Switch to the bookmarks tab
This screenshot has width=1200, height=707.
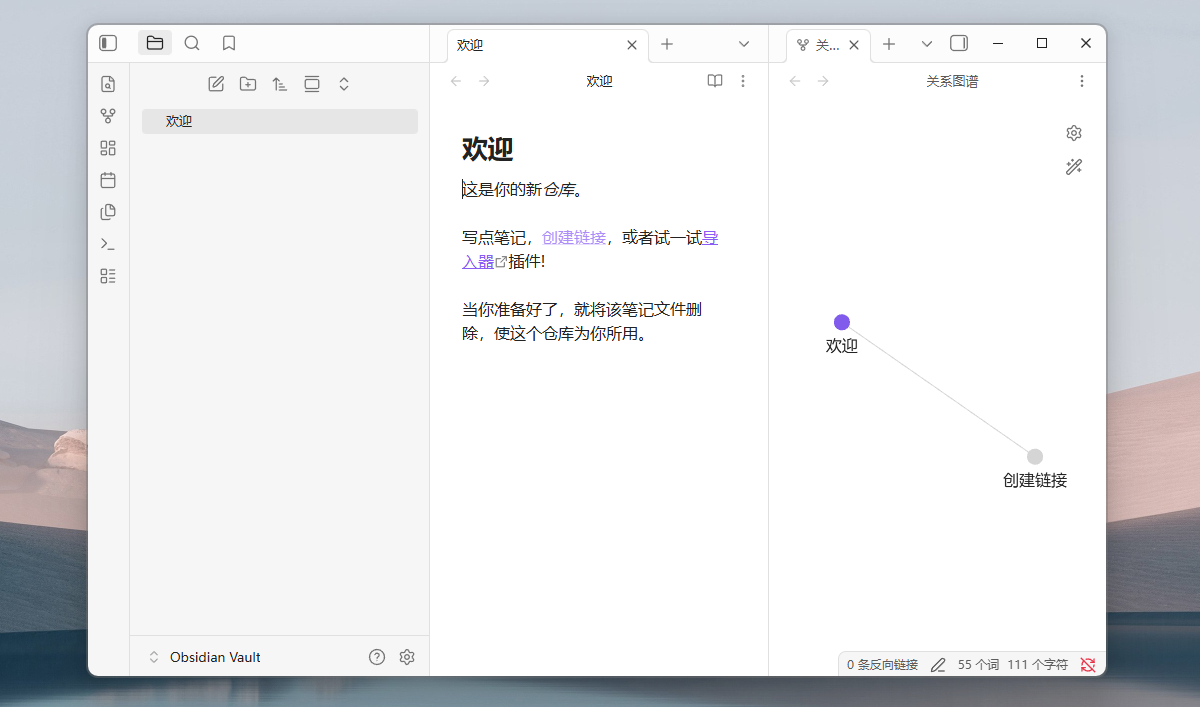click(229, 43)
